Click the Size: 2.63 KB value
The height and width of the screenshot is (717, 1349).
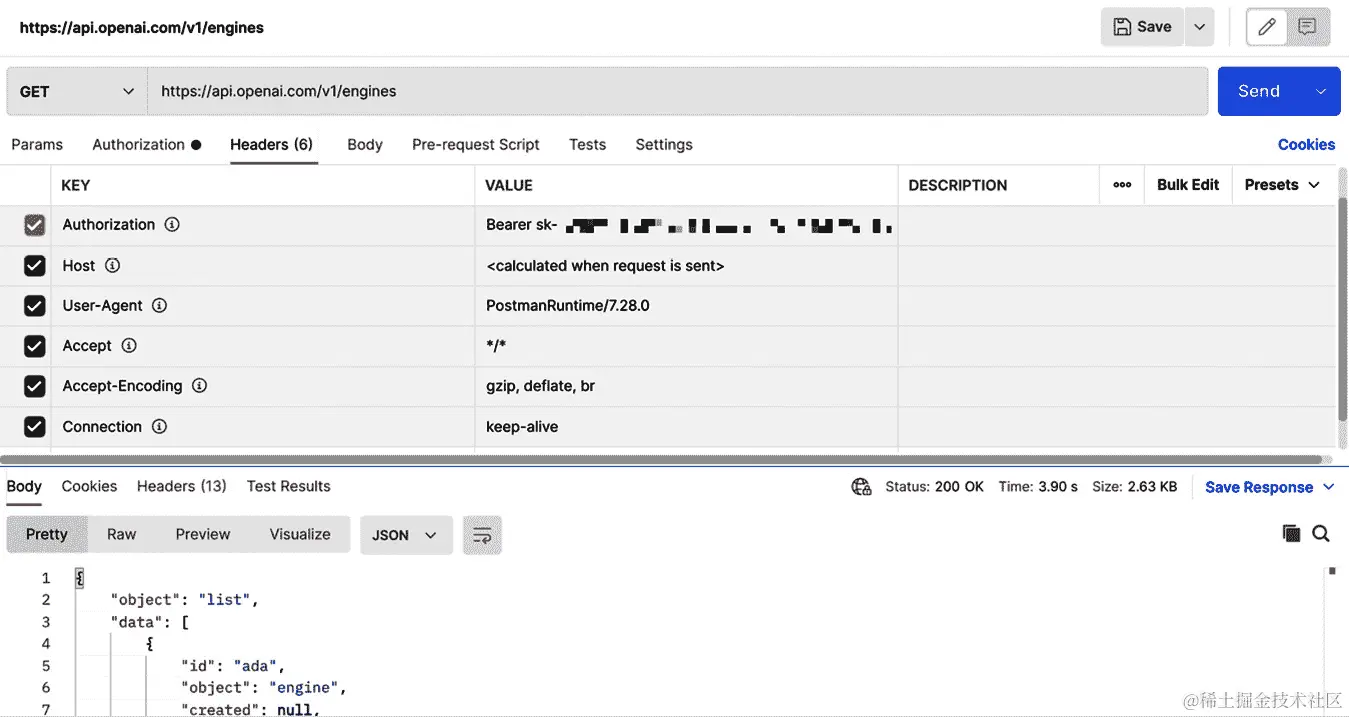pos(1134,487)
